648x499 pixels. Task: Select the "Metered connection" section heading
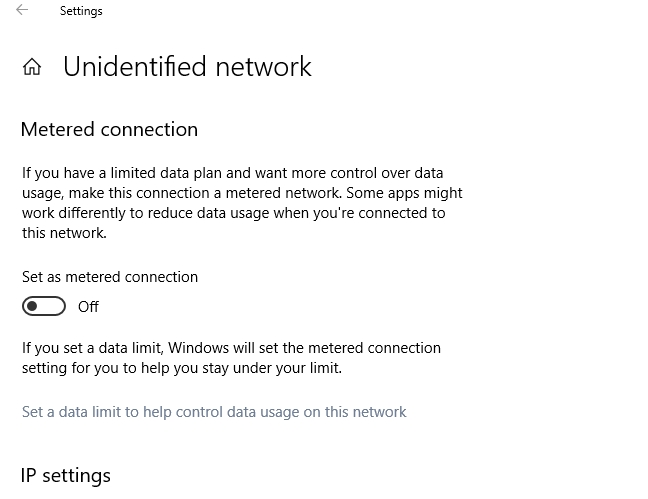[x=109, y=129]
